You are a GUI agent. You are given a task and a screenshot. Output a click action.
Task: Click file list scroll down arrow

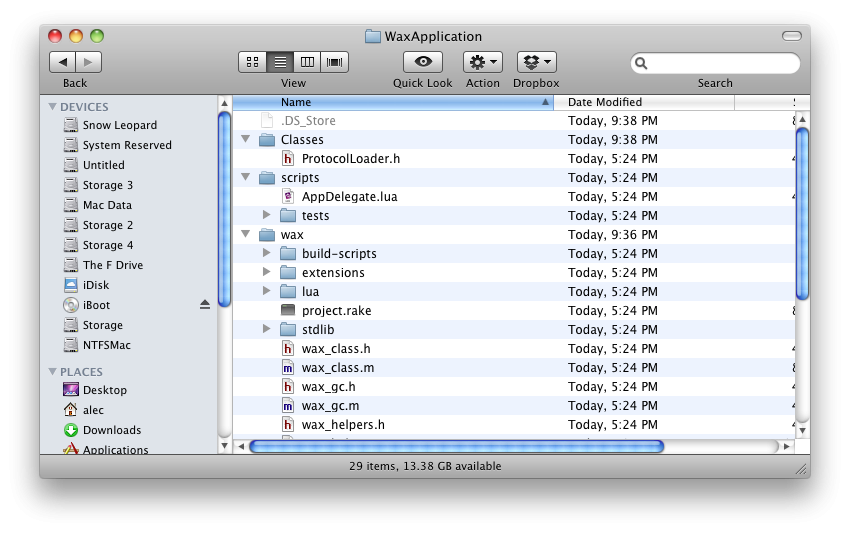(802, 431)
